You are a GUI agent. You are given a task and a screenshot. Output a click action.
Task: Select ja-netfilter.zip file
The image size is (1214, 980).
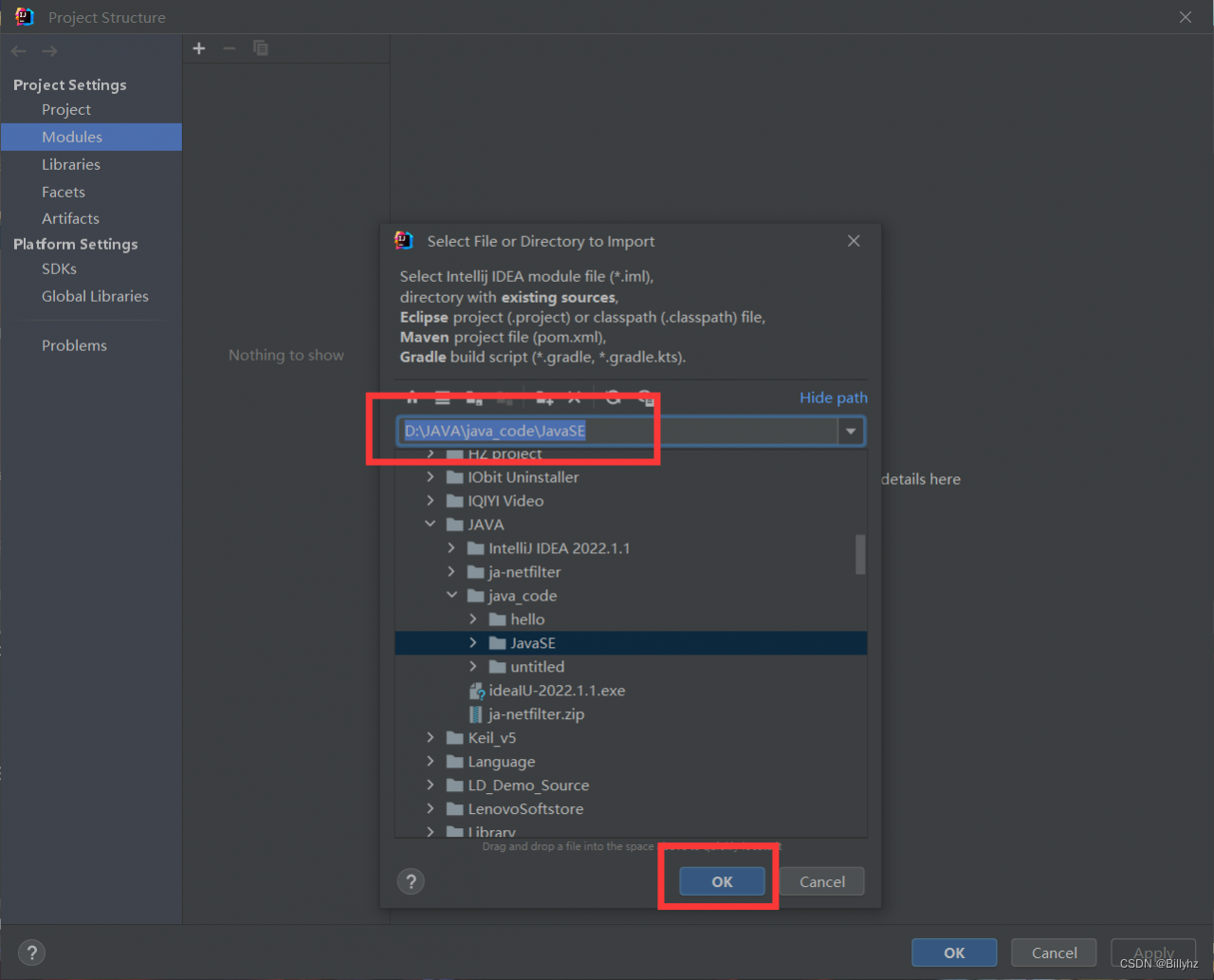click(x=631, y=714)
